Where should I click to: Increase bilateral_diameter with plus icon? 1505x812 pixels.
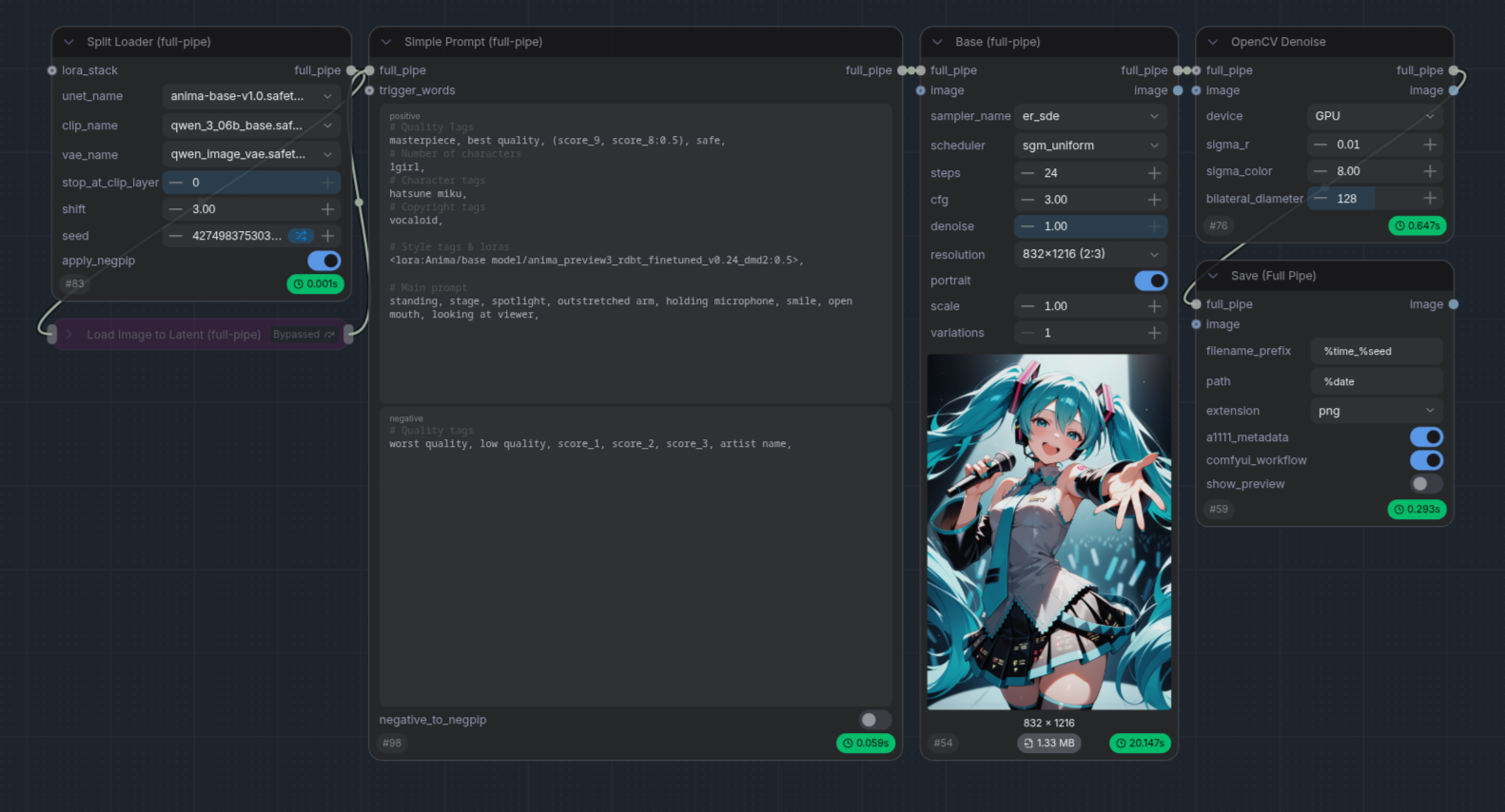tap(1430, 199)
